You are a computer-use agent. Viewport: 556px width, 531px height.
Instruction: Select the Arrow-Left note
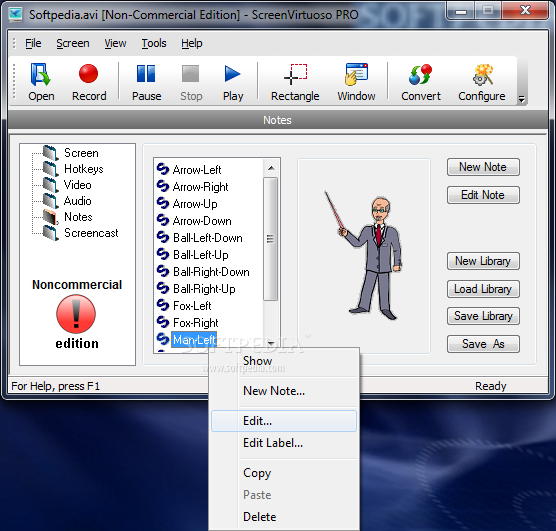pos(197,170)
